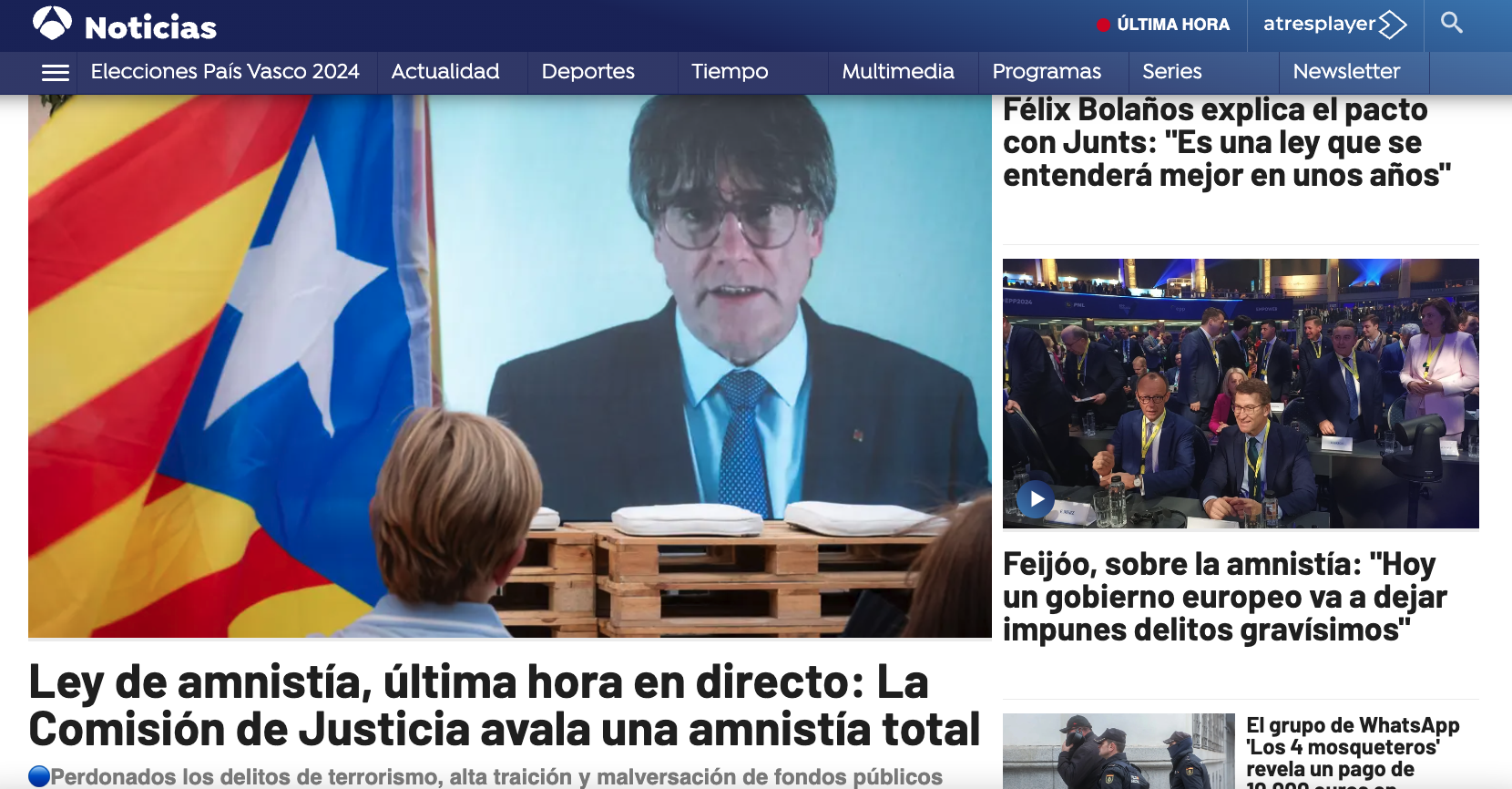Click the Puigdemont main story image

509,364
